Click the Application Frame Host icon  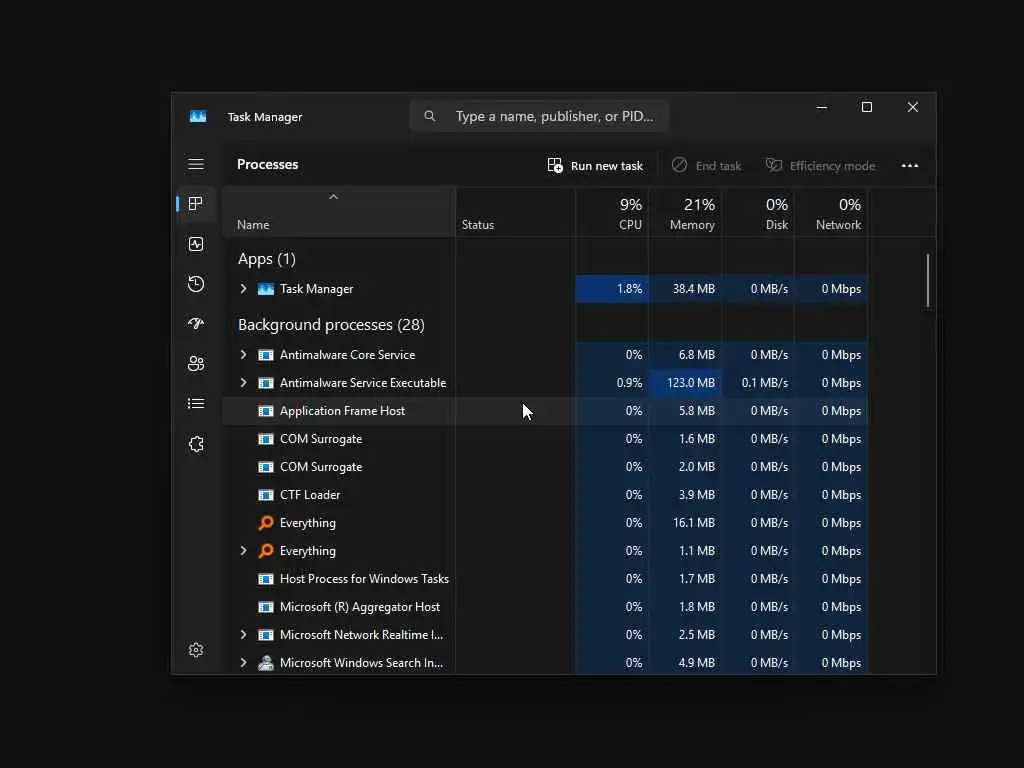[x=266, y=411]
